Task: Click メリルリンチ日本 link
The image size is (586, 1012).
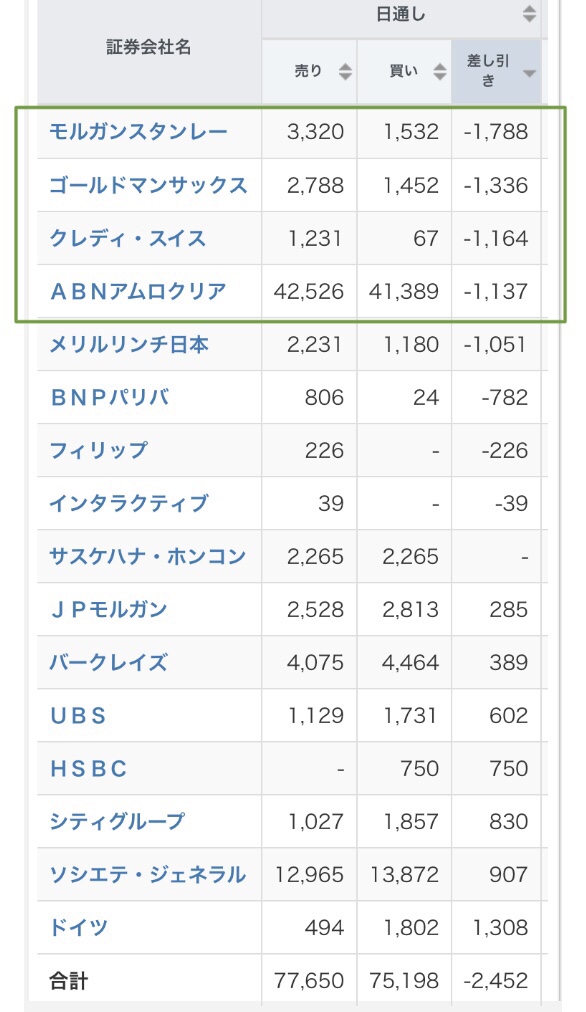Action: (129, 344)
